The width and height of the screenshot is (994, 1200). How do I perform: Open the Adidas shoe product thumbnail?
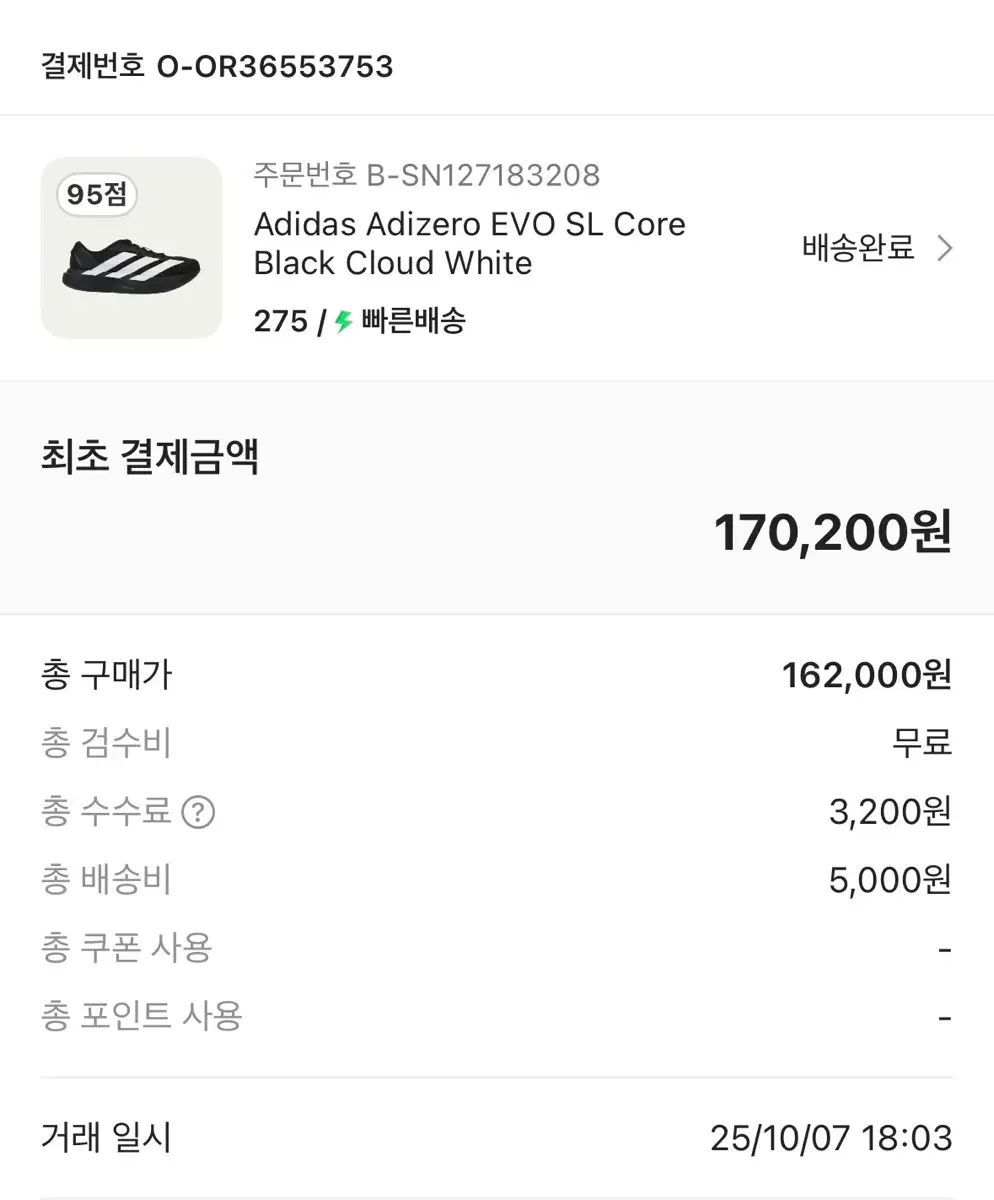point(131,248)
